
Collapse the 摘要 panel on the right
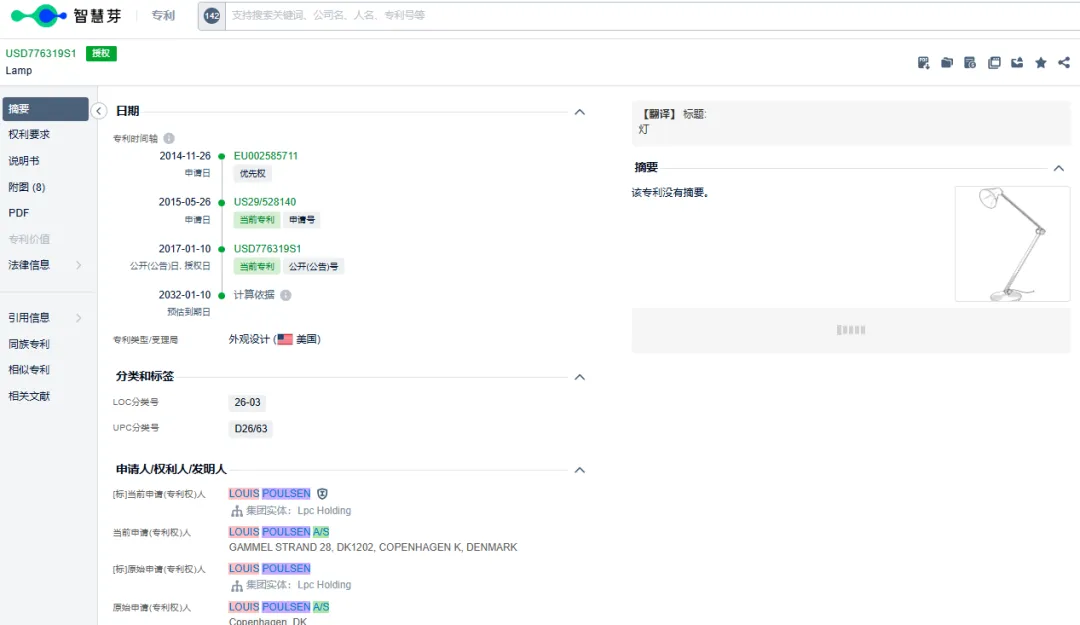(1059, 168)
